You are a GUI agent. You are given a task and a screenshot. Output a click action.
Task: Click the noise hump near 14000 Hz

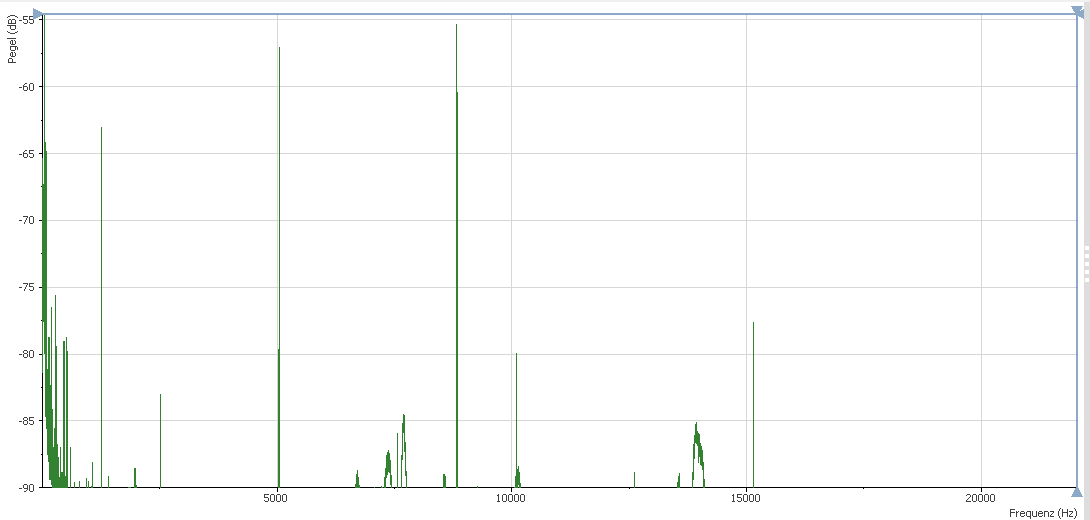(x=699, y=455)
